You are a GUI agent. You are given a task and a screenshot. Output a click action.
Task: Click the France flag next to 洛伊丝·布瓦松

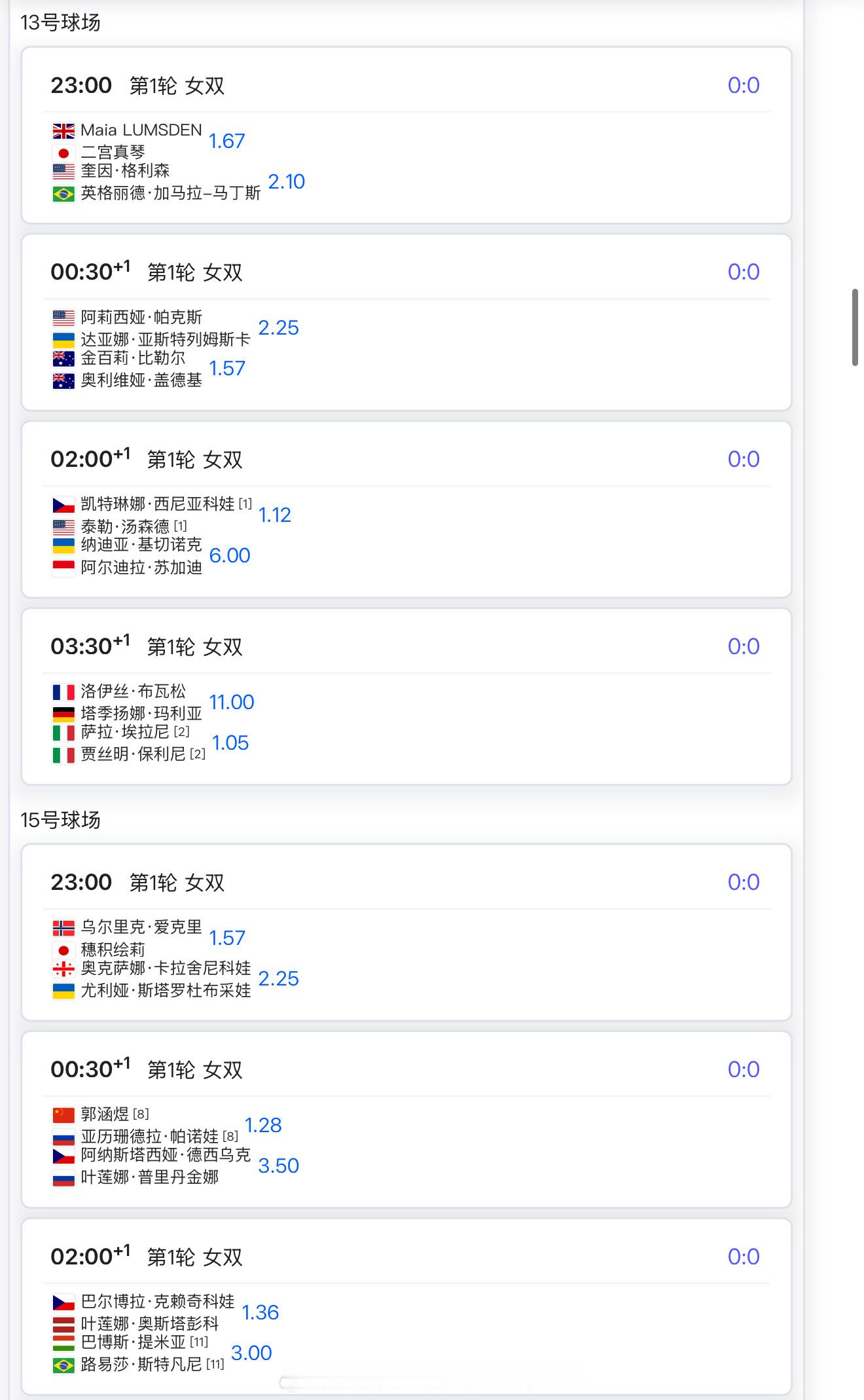63,692
